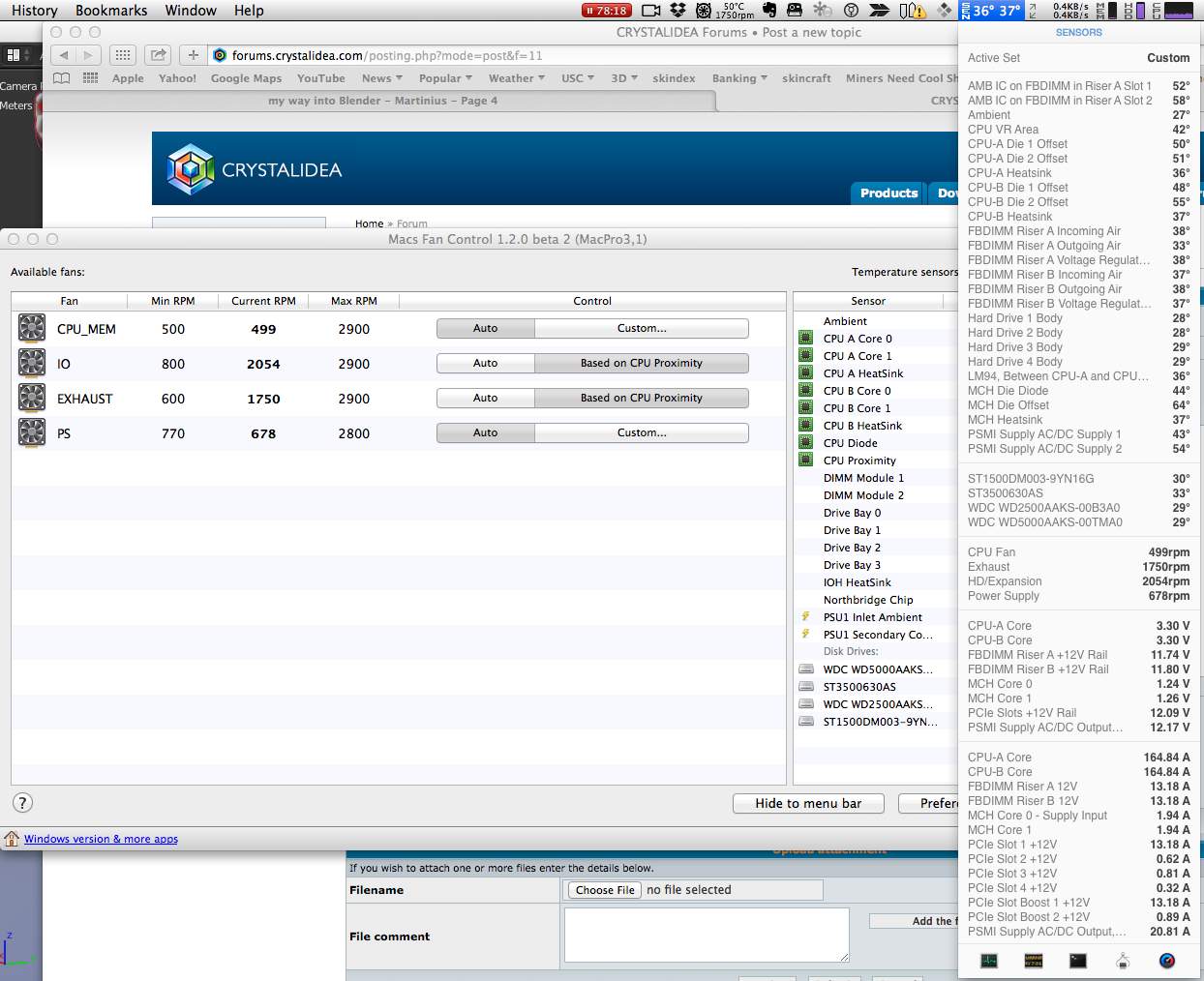Open the Reading List book icon
The width and height of the screenshot is (1204, 981).
[x=61, y=78]
